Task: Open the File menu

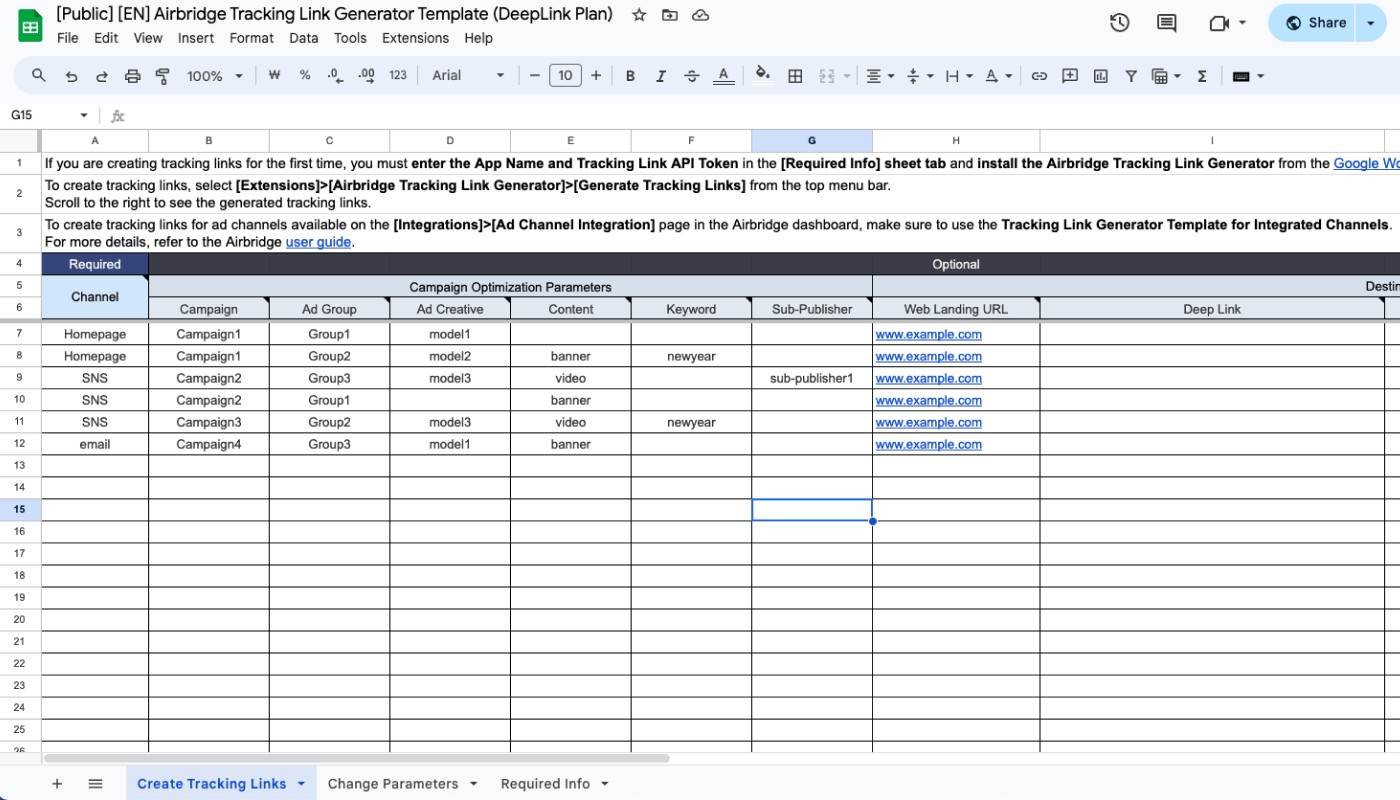Action: pyautogui.click(x=68, y=38)
